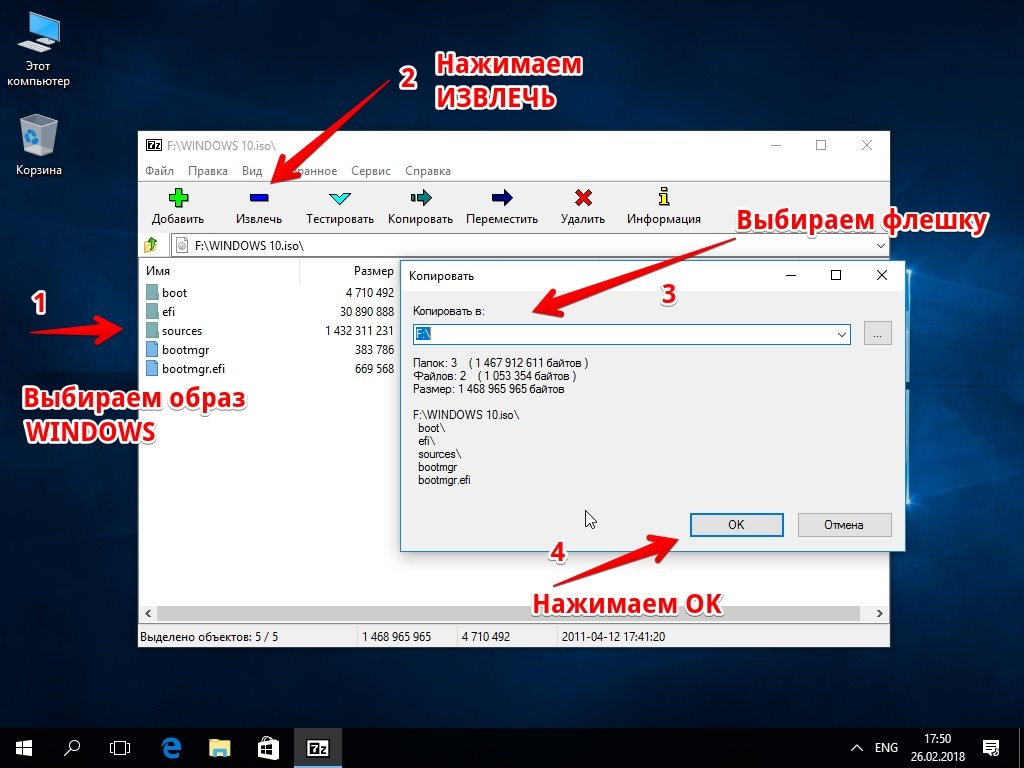Open the Справка menu
The height and width of the screenshot is (768, 1024).
428,171
